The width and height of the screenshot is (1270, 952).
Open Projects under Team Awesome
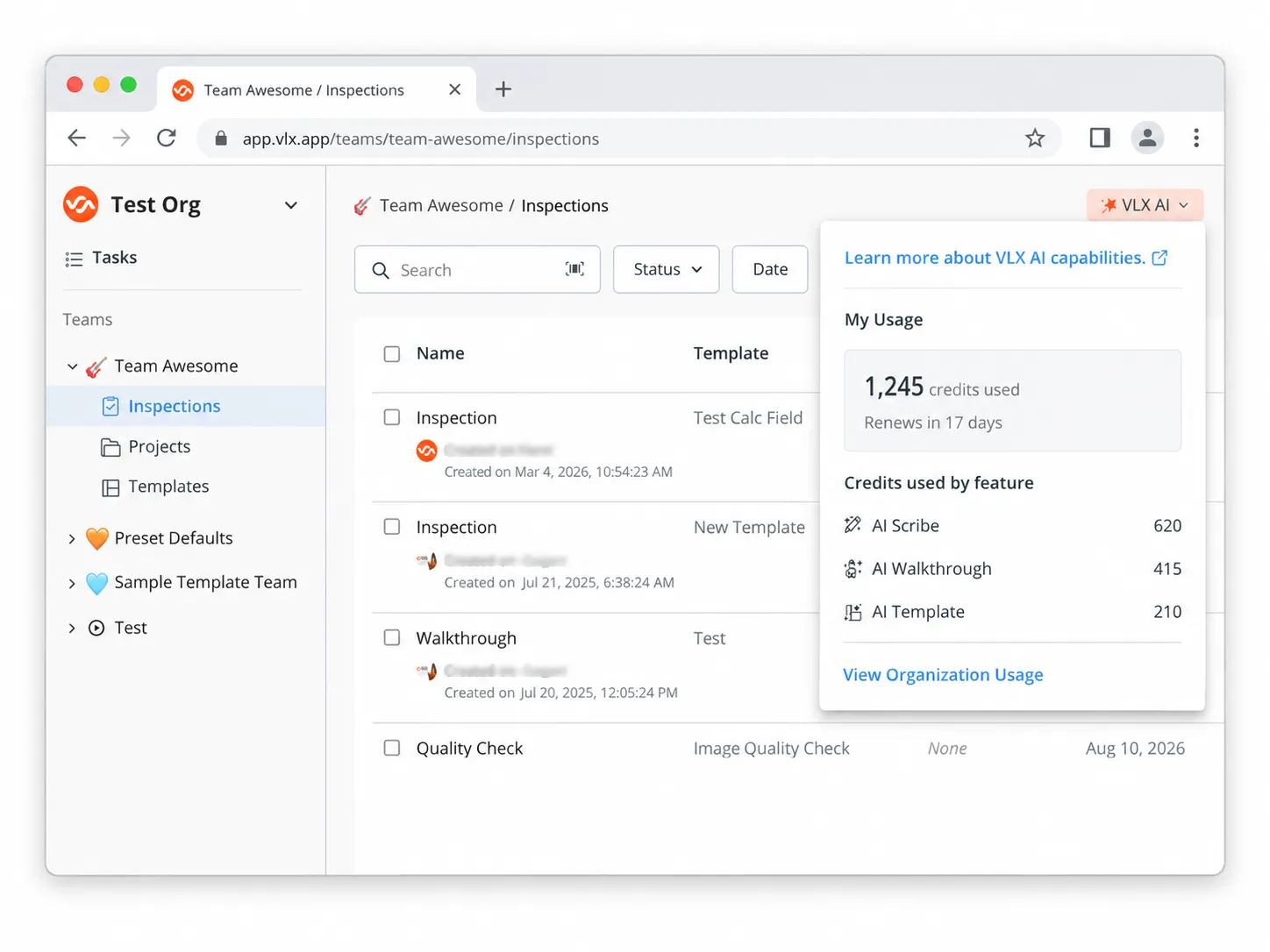tap(146, 446)
